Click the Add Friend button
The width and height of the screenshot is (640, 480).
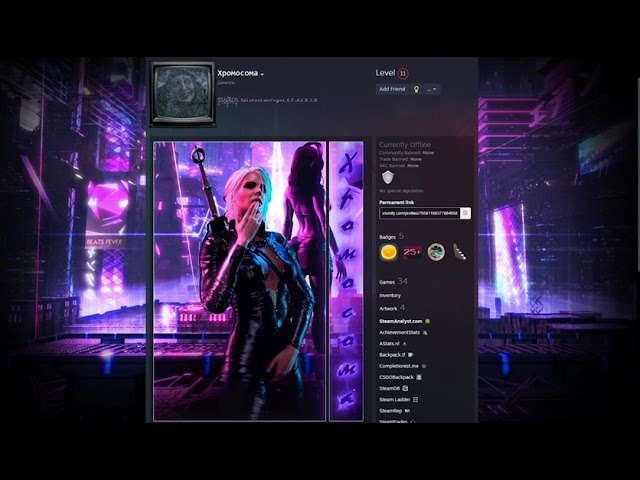(392, 89)
